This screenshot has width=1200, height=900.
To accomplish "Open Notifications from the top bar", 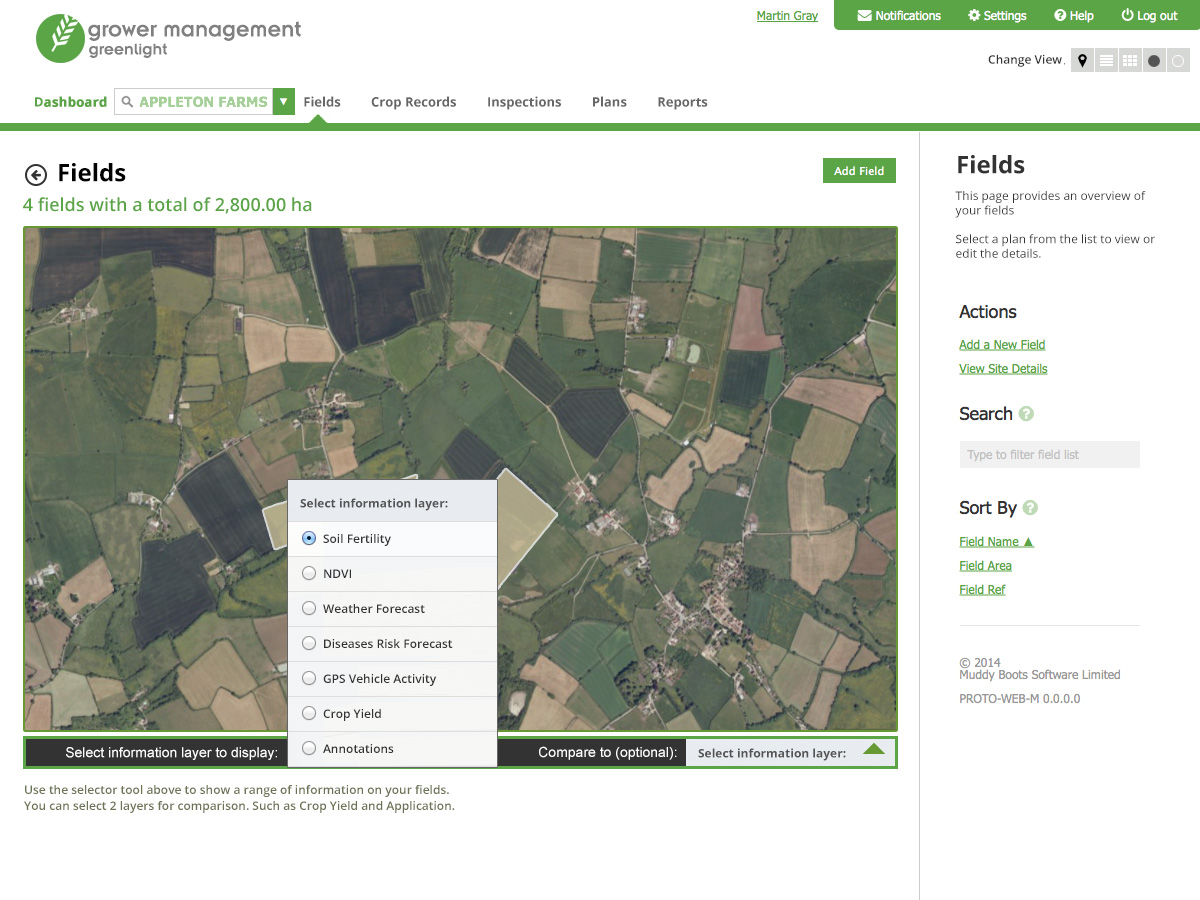I will (898, 15).
